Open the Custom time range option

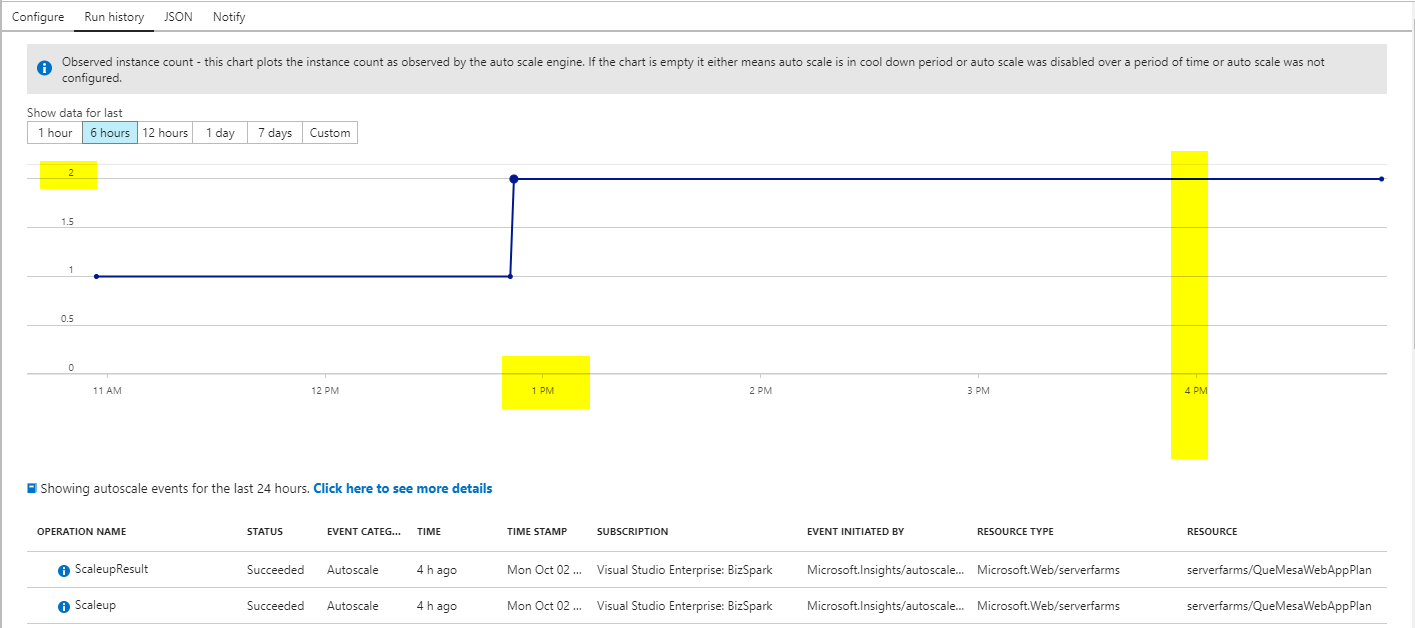[x=329, y=132]
